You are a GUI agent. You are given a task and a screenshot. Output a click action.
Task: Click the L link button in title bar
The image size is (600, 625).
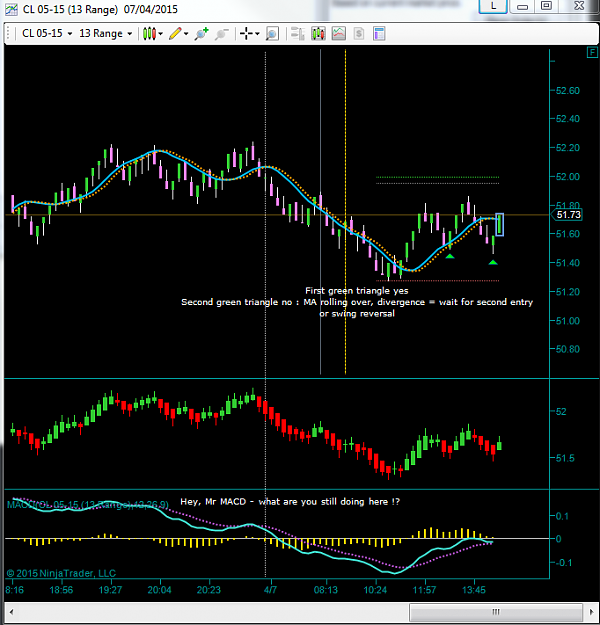point(493,6)
